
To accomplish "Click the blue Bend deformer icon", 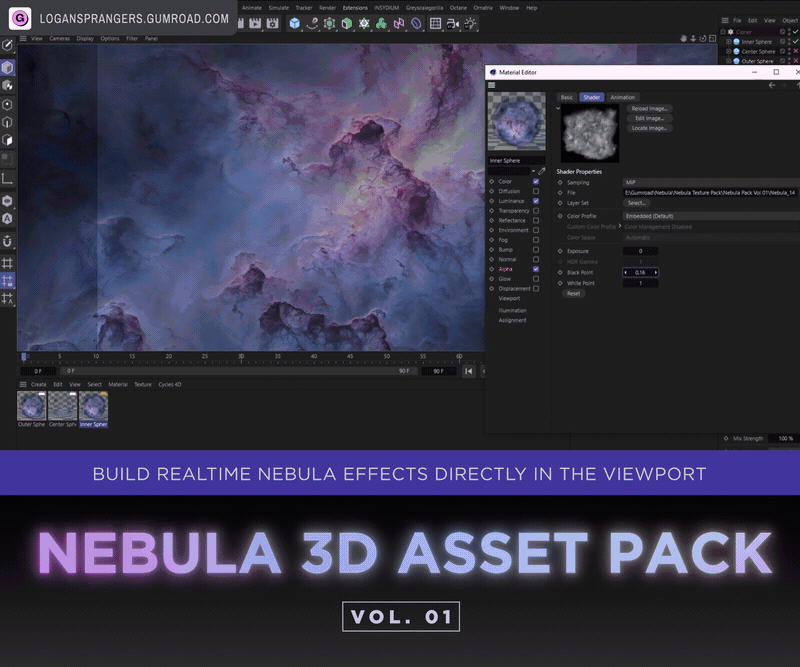I will coord(416,23).
